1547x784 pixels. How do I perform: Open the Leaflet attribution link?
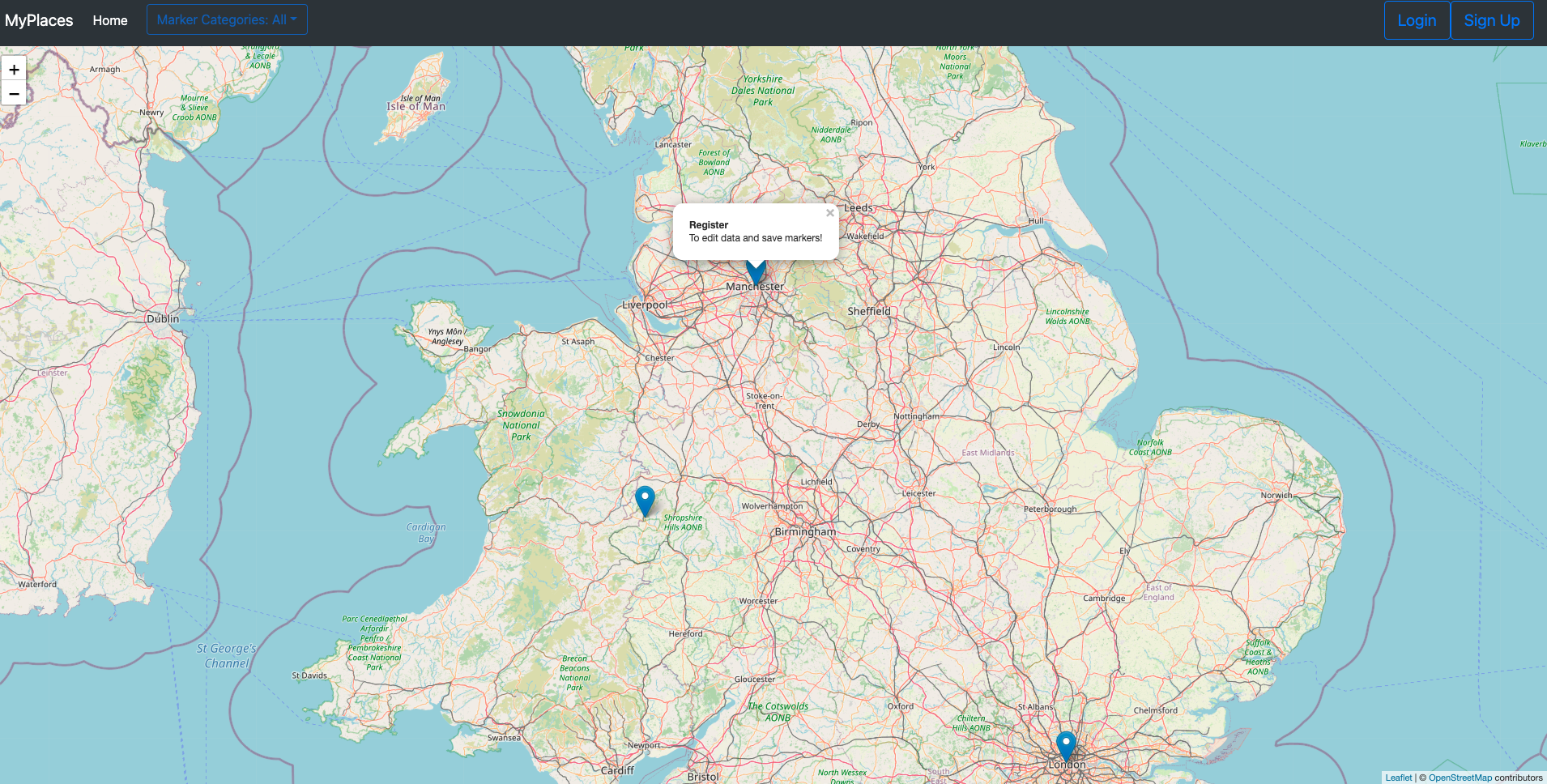pyautogui.click(x=1398, y=778)
